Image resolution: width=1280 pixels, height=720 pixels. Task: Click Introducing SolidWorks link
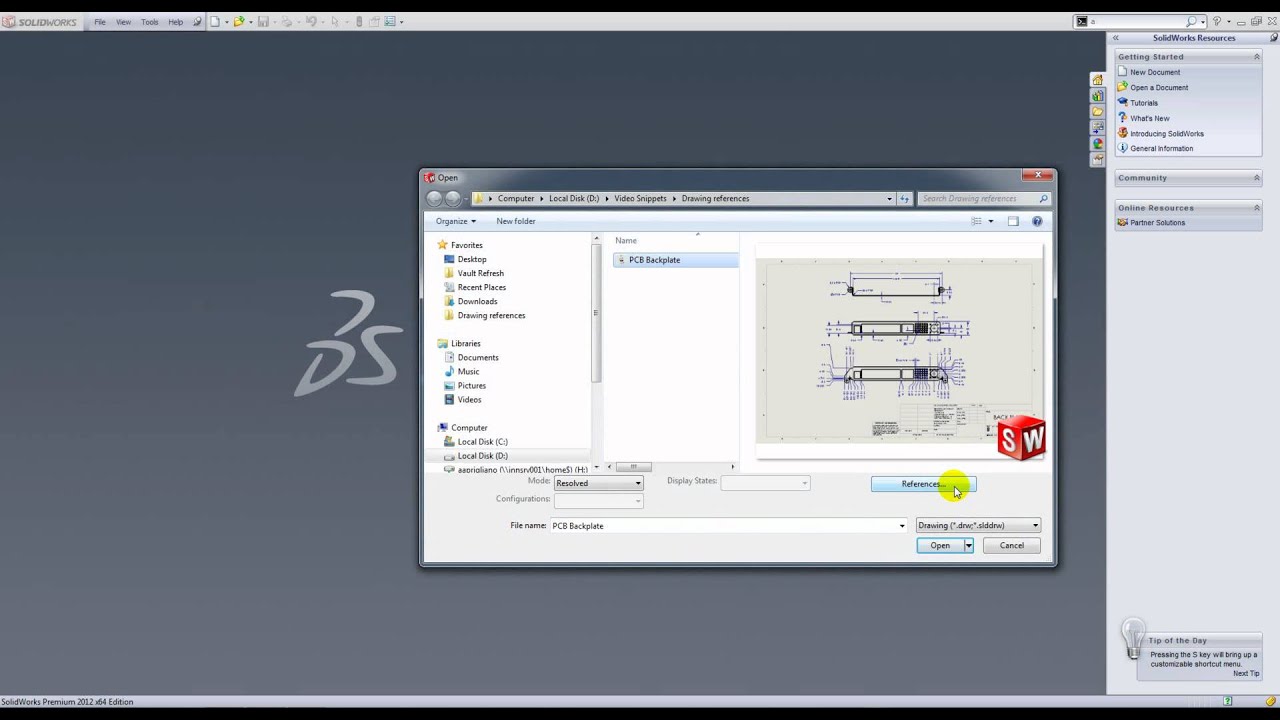(x=1167, y=134)
